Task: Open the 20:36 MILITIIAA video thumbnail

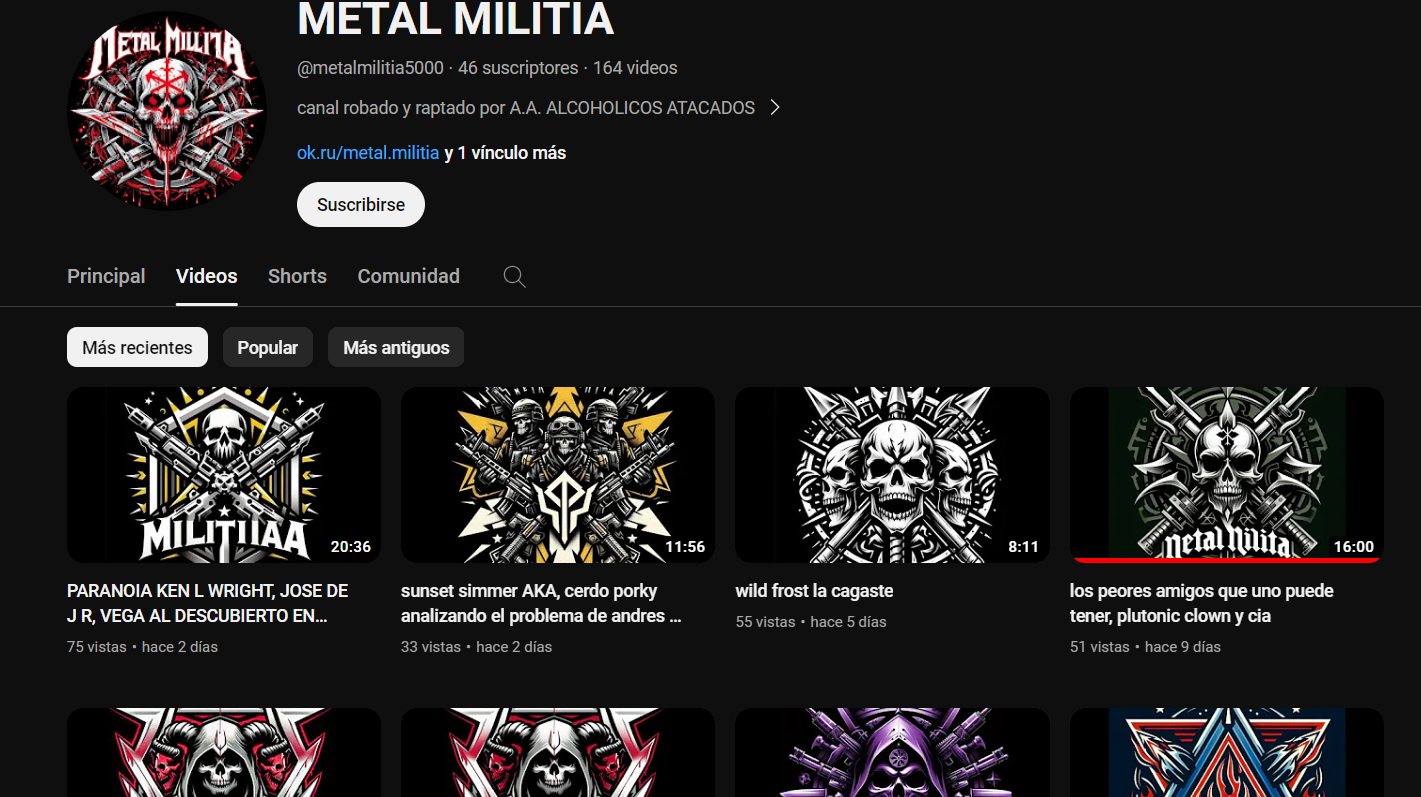Action: pyautogui.click(x=224, y=475)
